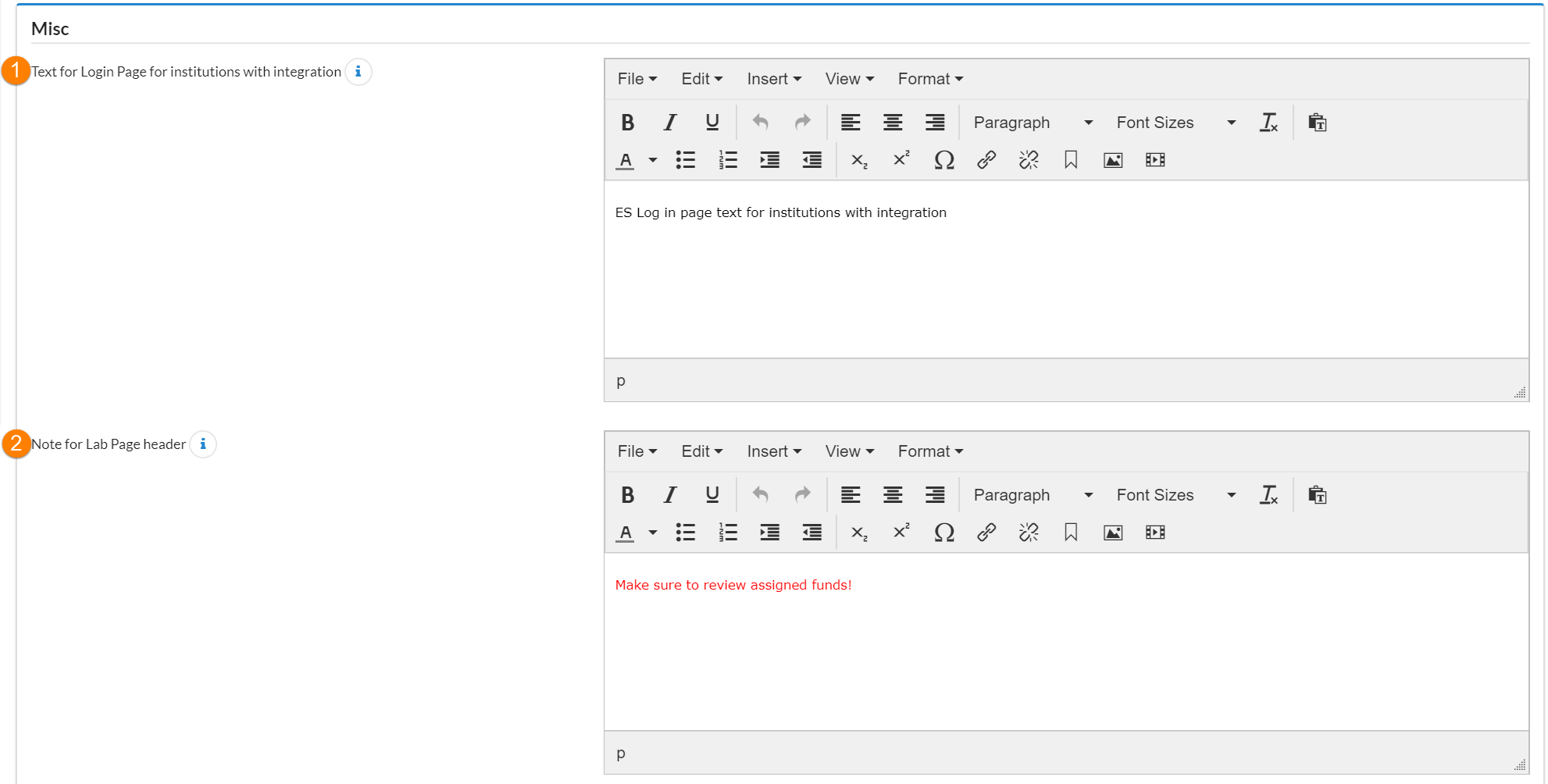Expand text color arrow in Login Page editor

coord(653,160)
